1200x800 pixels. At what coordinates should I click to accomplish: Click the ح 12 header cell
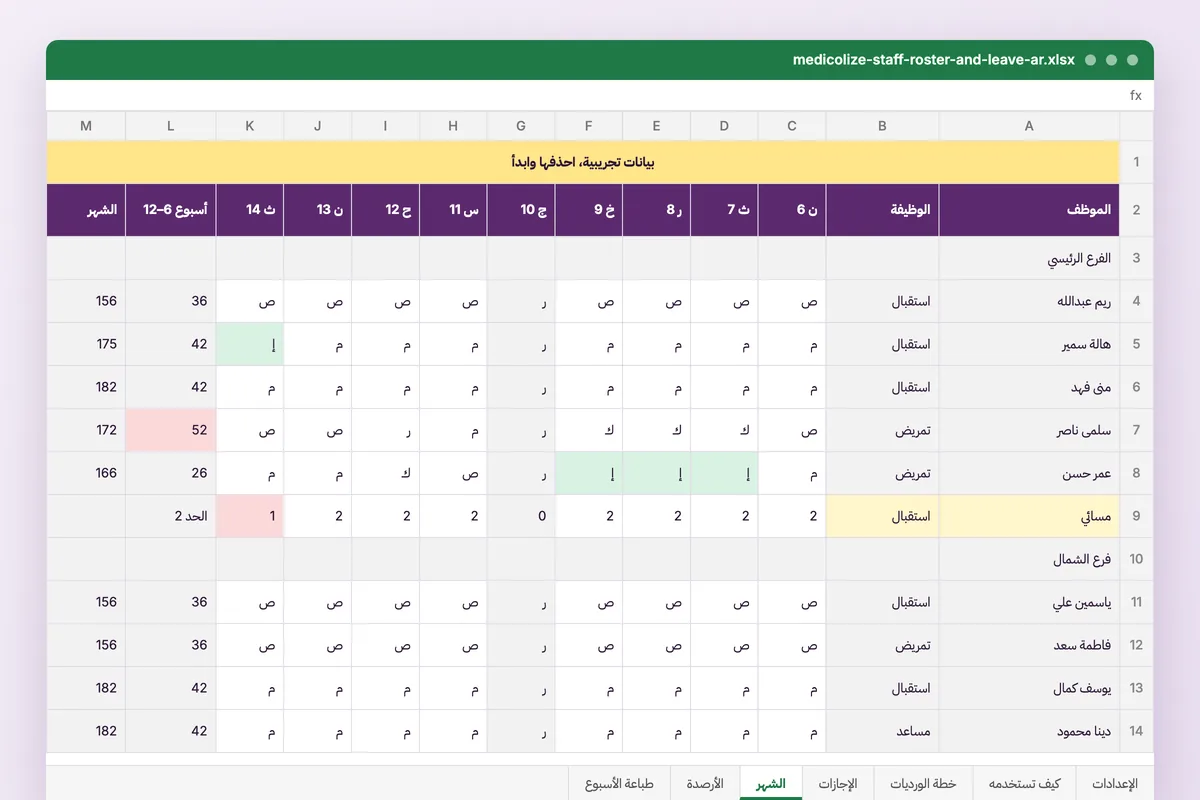click(x=386, y=210)
